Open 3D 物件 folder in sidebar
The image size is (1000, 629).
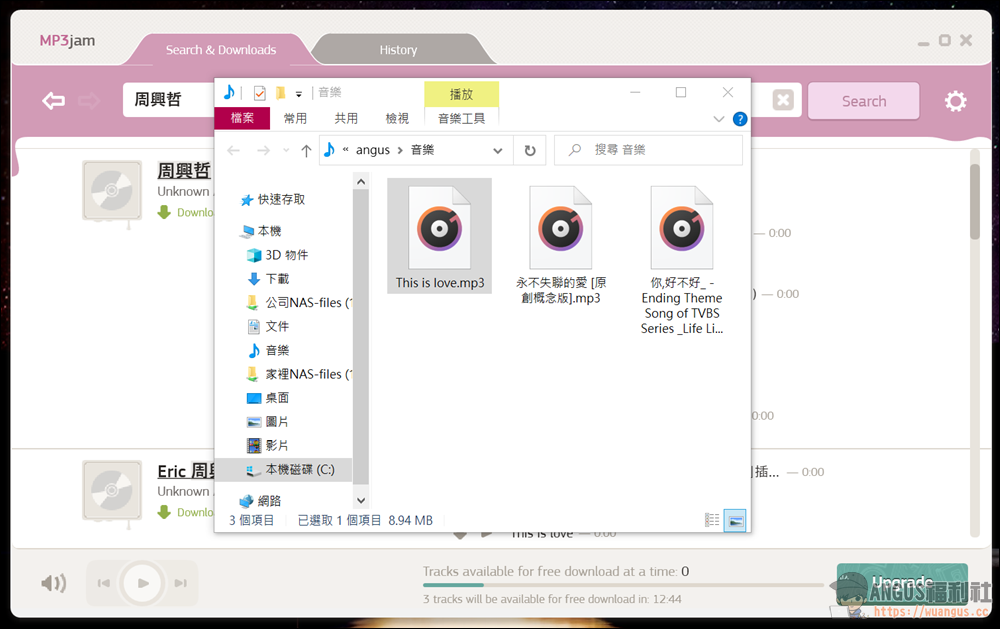click(286, 255)
